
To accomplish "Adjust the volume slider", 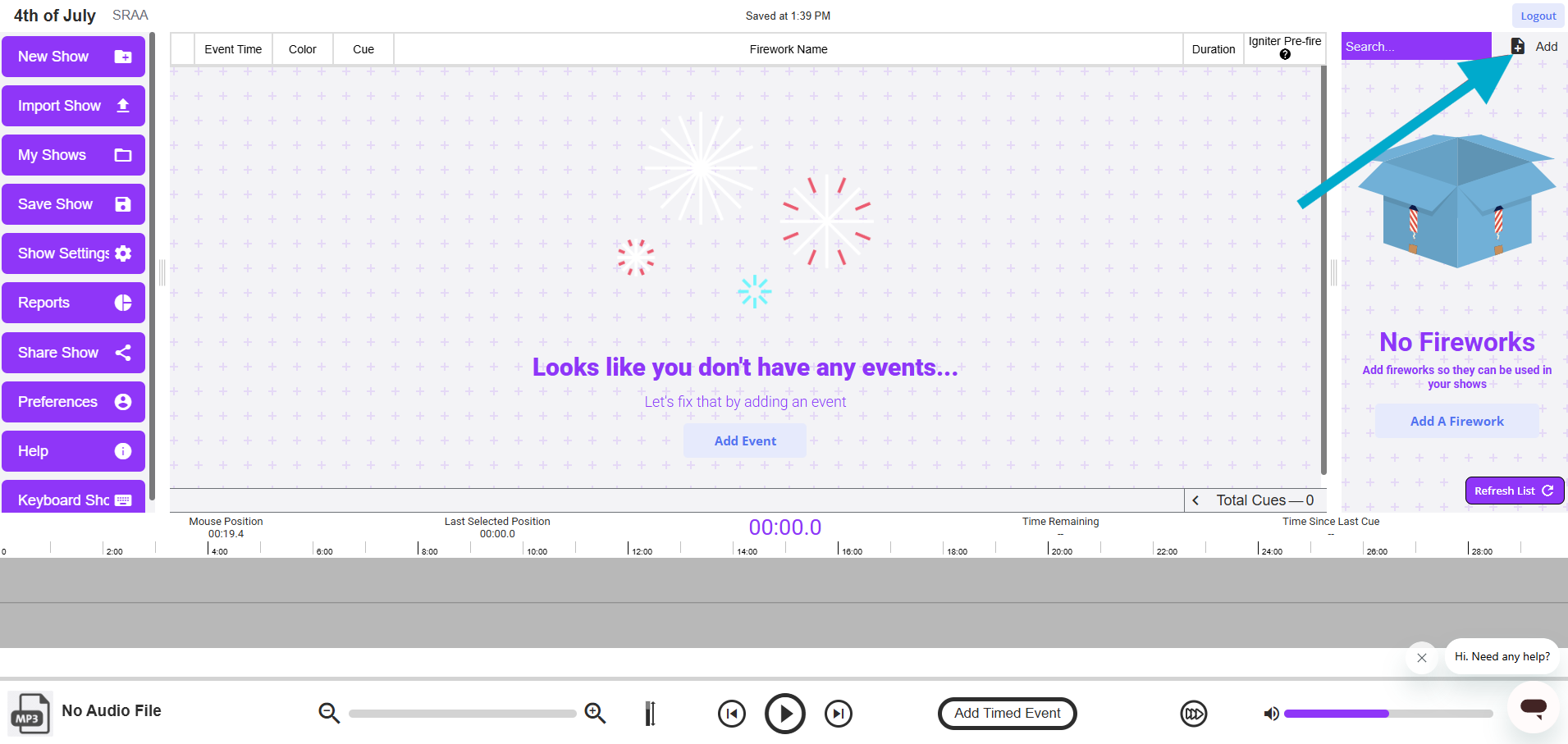I will 1387,713.
